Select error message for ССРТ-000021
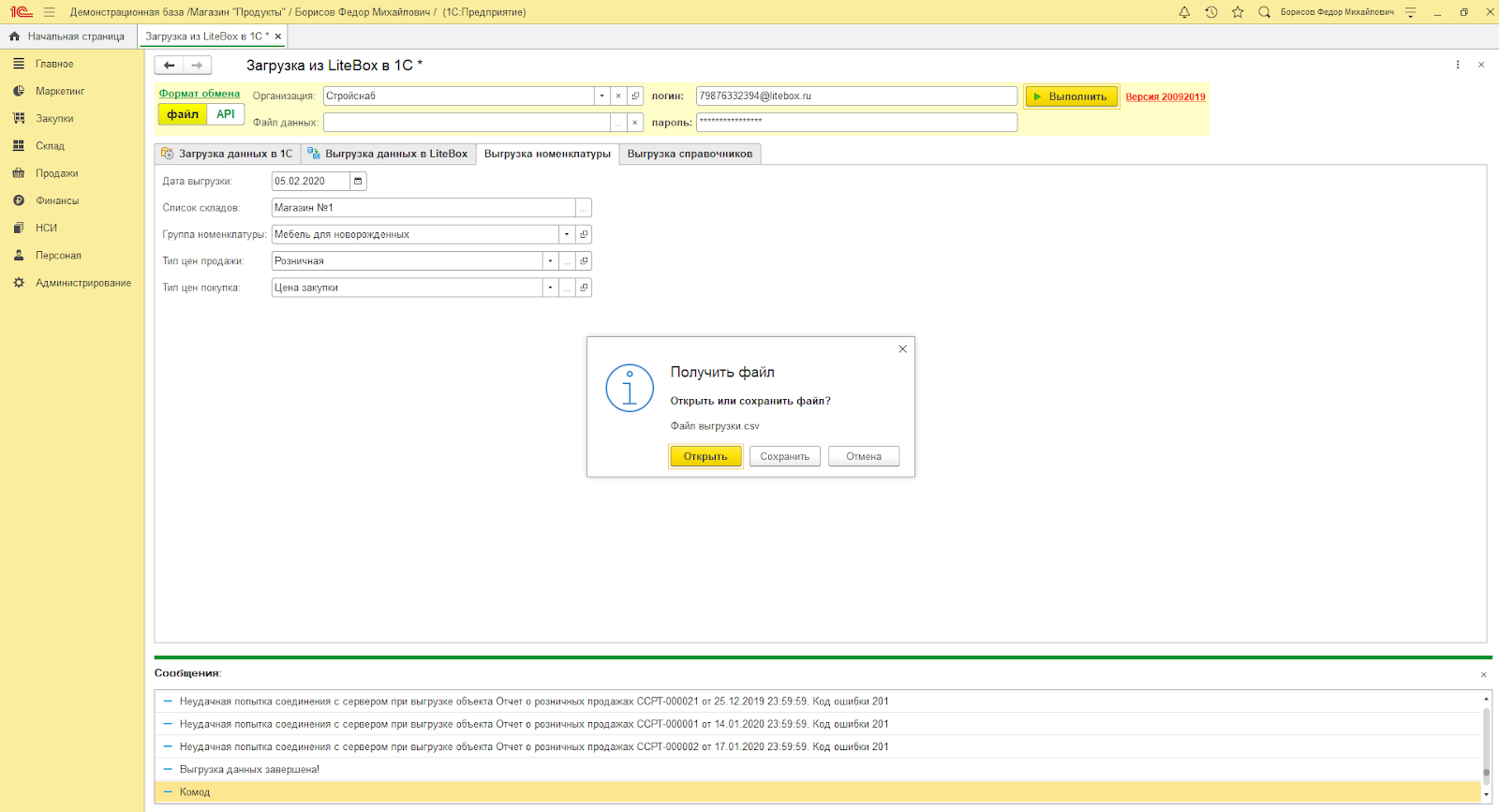Screen dimensions: 1499x812 (818, 701)
